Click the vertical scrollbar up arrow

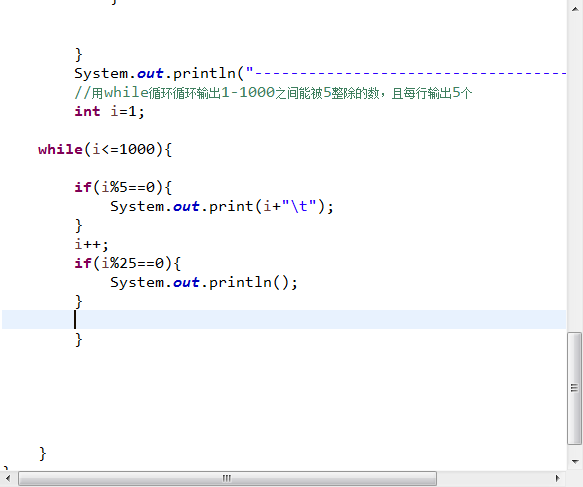click(575, 9)
